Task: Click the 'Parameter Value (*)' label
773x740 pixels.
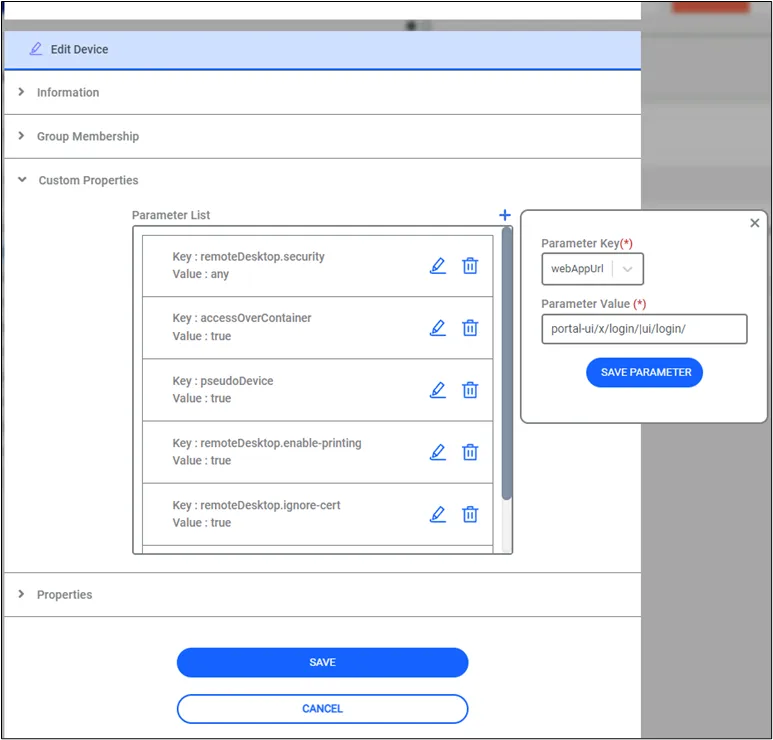Action: 594,304
